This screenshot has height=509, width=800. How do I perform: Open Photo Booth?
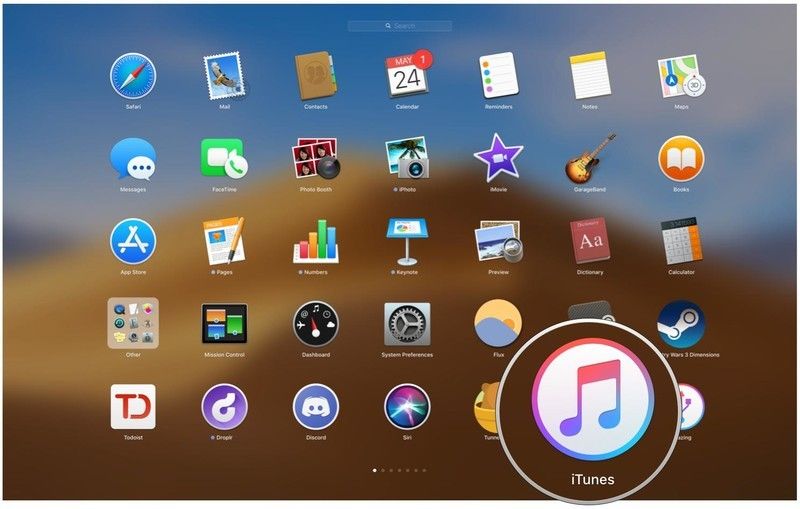(315, 158)
